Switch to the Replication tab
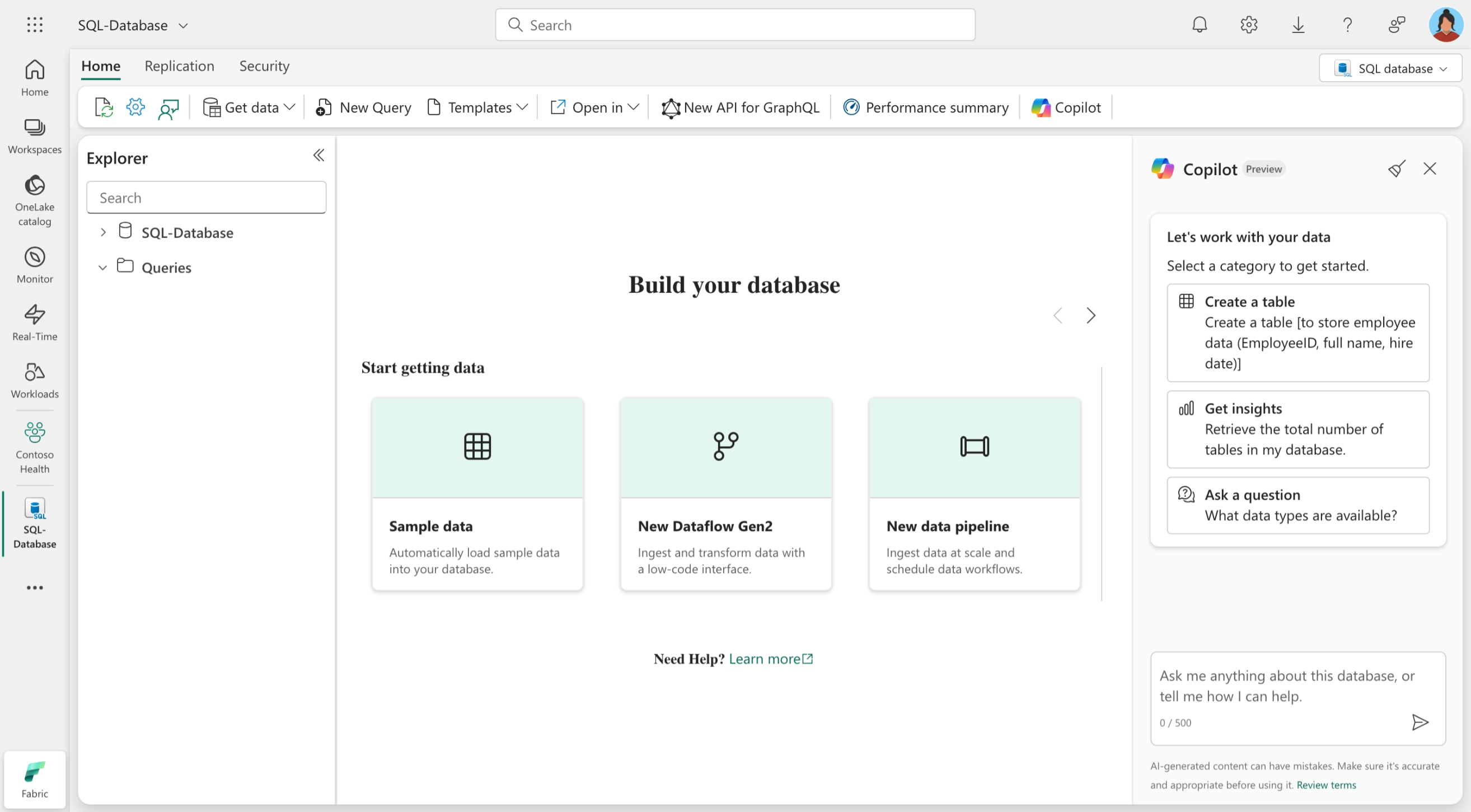 coord(179,66)
